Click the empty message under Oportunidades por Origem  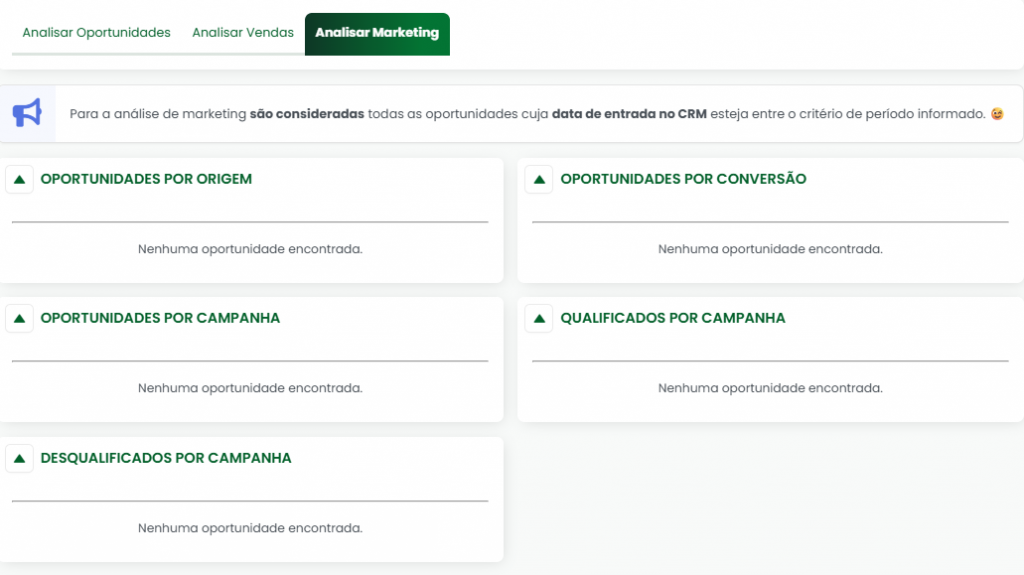[x=250, y=249]
